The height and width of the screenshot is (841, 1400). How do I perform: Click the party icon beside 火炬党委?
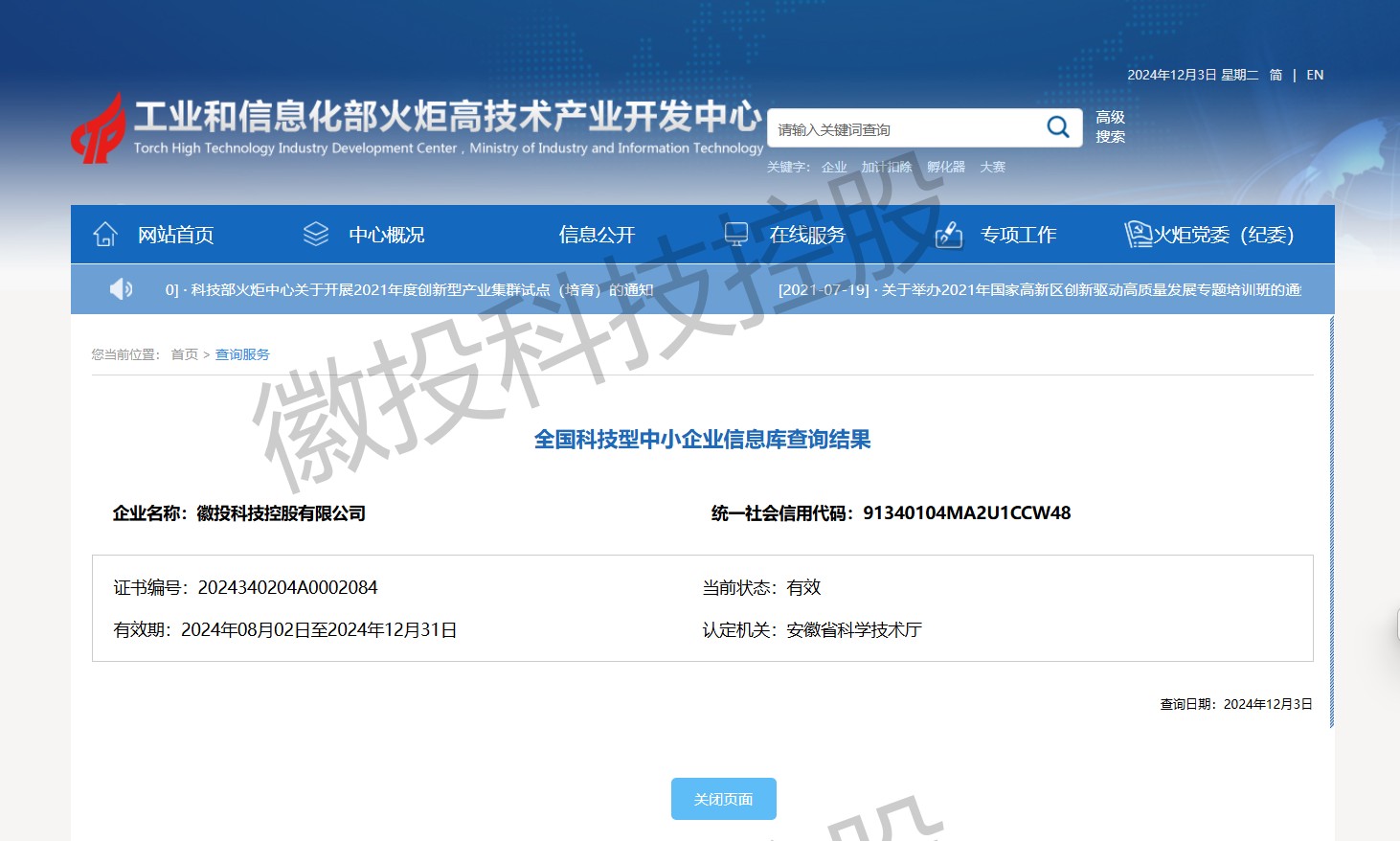coord(1139,235)
